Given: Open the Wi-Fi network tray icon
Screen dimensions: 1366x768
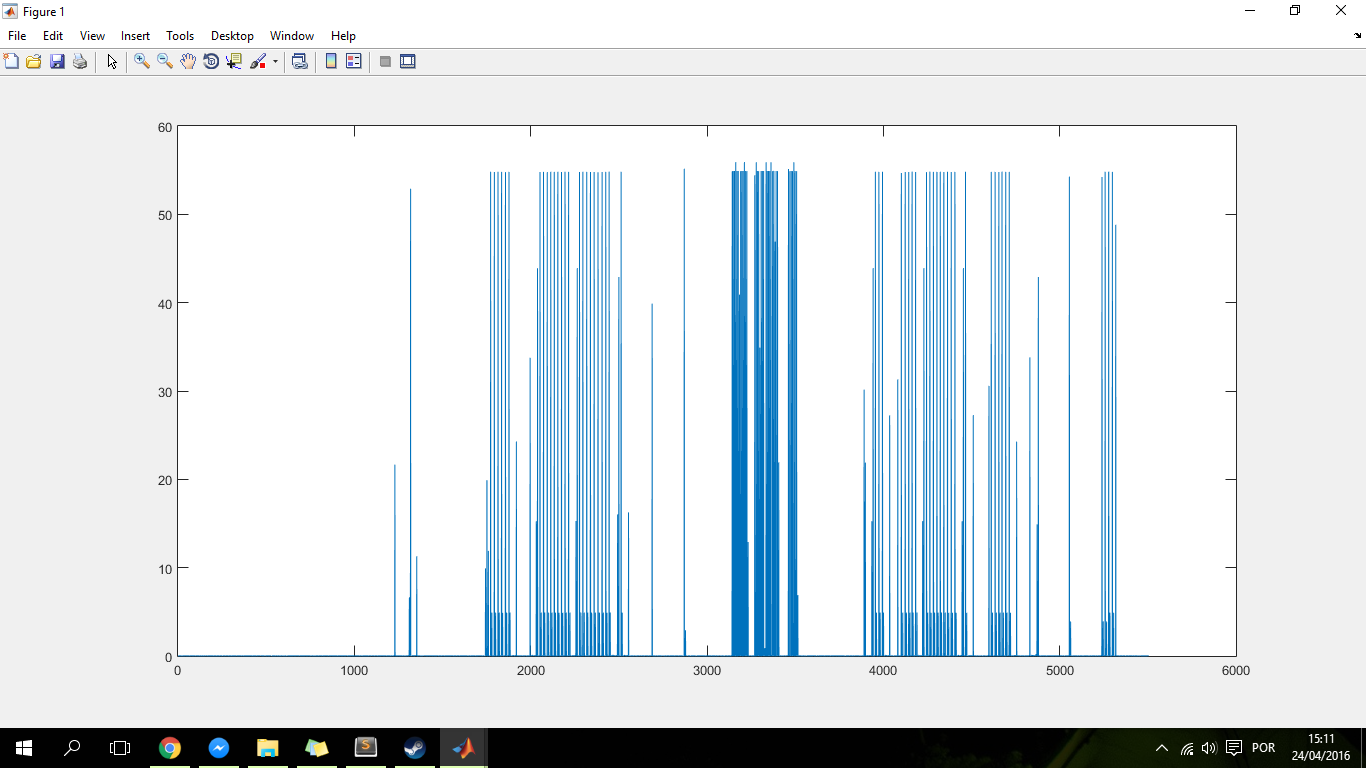Looking at the screenshot, I should pos(1187,748).
